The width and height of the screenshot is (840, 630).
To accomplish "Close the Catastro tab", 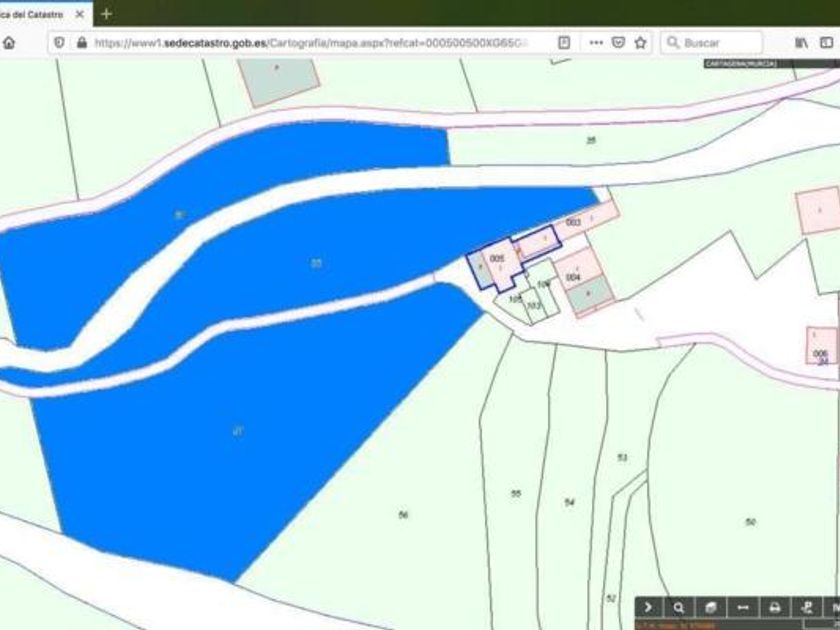I will [79, 14].
